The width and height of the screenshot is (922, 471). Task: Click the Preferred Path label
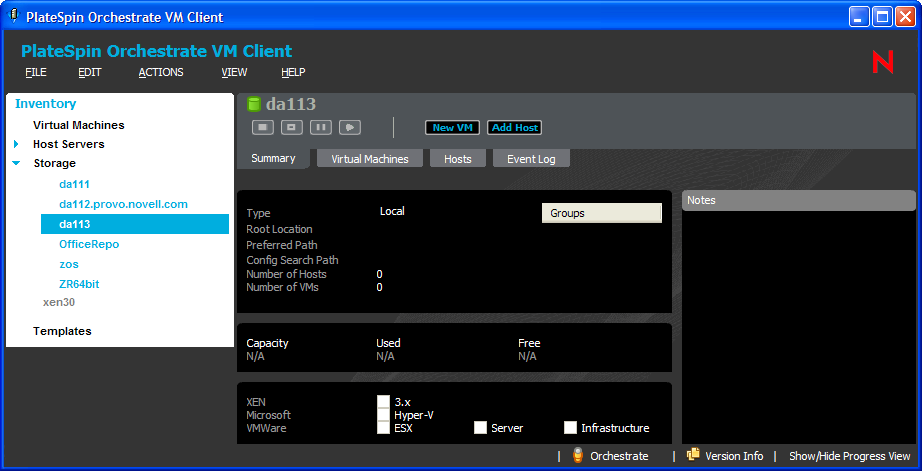coord(284,245)
